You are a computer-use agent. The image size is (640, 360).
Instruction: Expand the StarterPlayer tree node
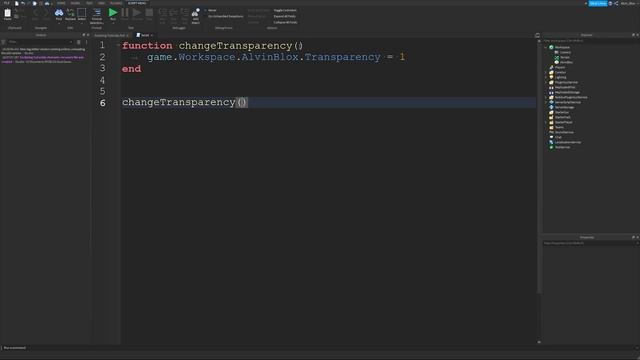[x=546, y=122]
